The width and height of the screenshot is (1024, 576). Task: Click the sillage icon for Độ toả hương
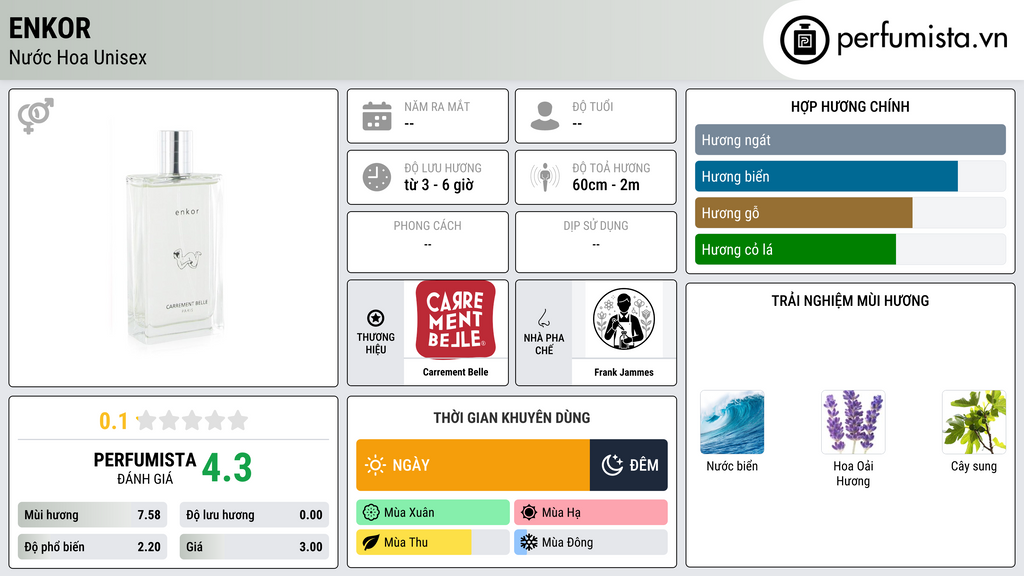(545, 177)
